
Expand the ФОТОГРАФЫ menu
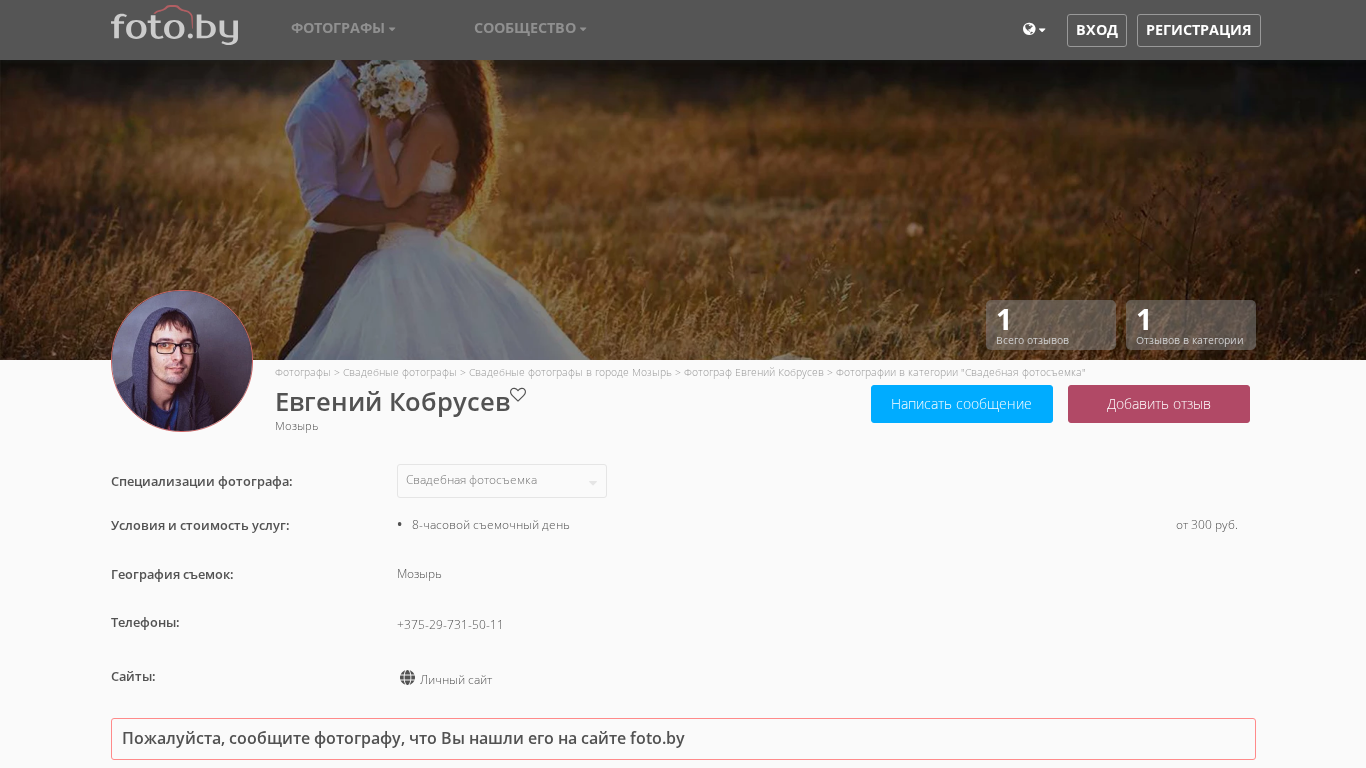pyautogui.click(x=343, y=28)
